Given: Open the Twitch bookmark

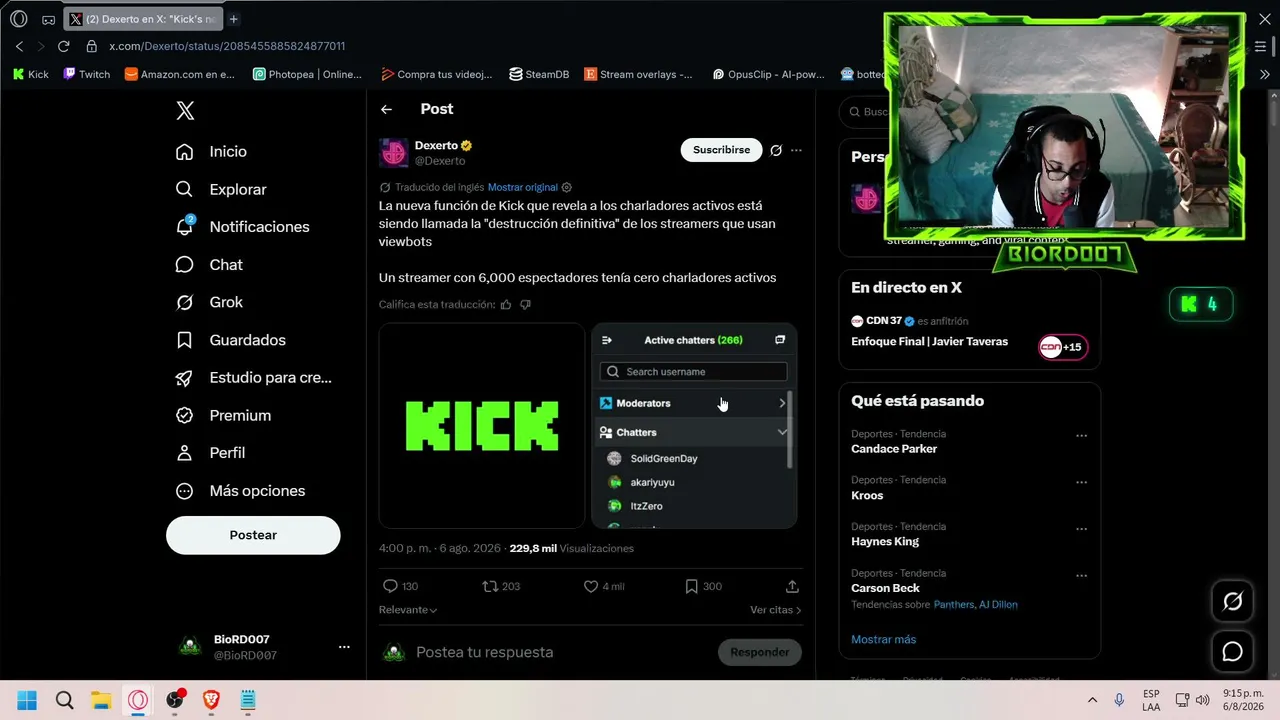Looking at the screenshot, I should tap(87, 74).
